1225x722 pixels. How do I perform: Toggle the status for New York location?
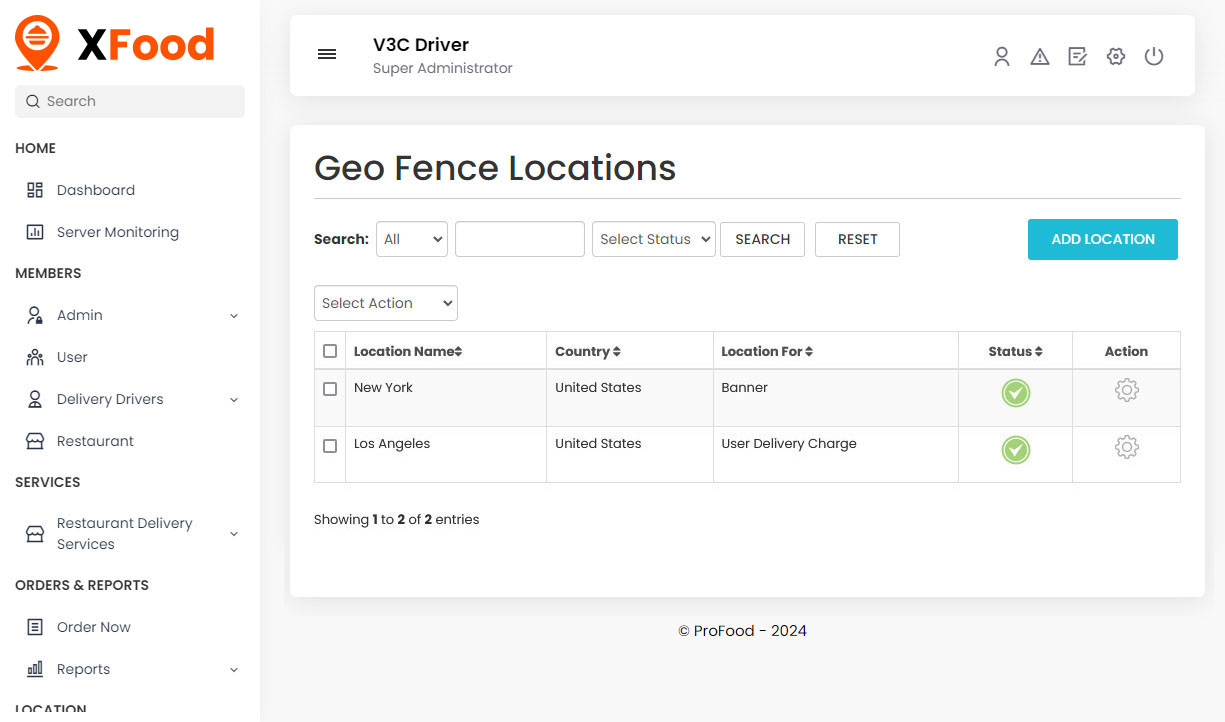[x=1015, y=393]
